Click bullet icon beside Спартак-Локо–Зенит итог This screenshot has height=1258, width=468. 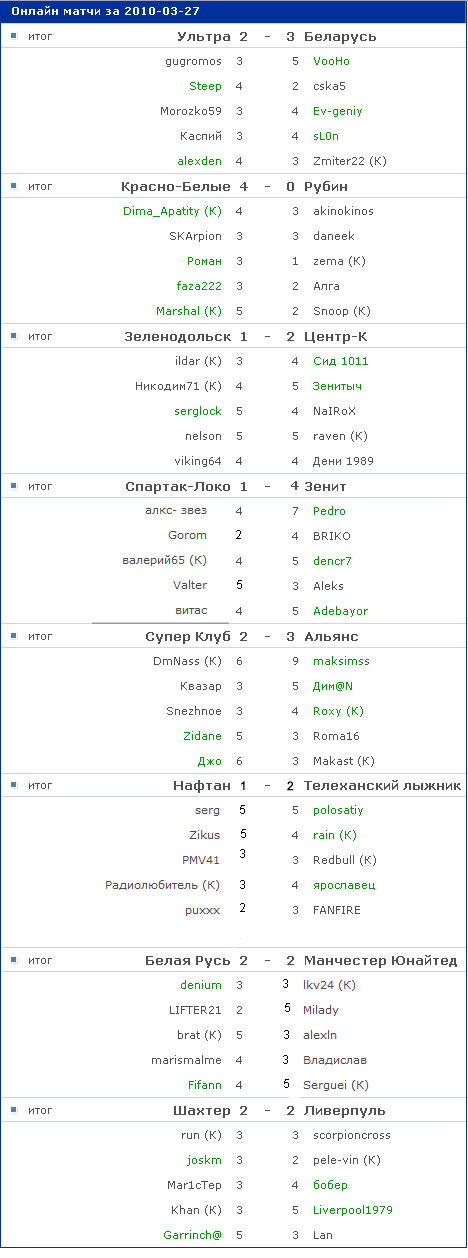pyautogui.click(x=13, y=485)
